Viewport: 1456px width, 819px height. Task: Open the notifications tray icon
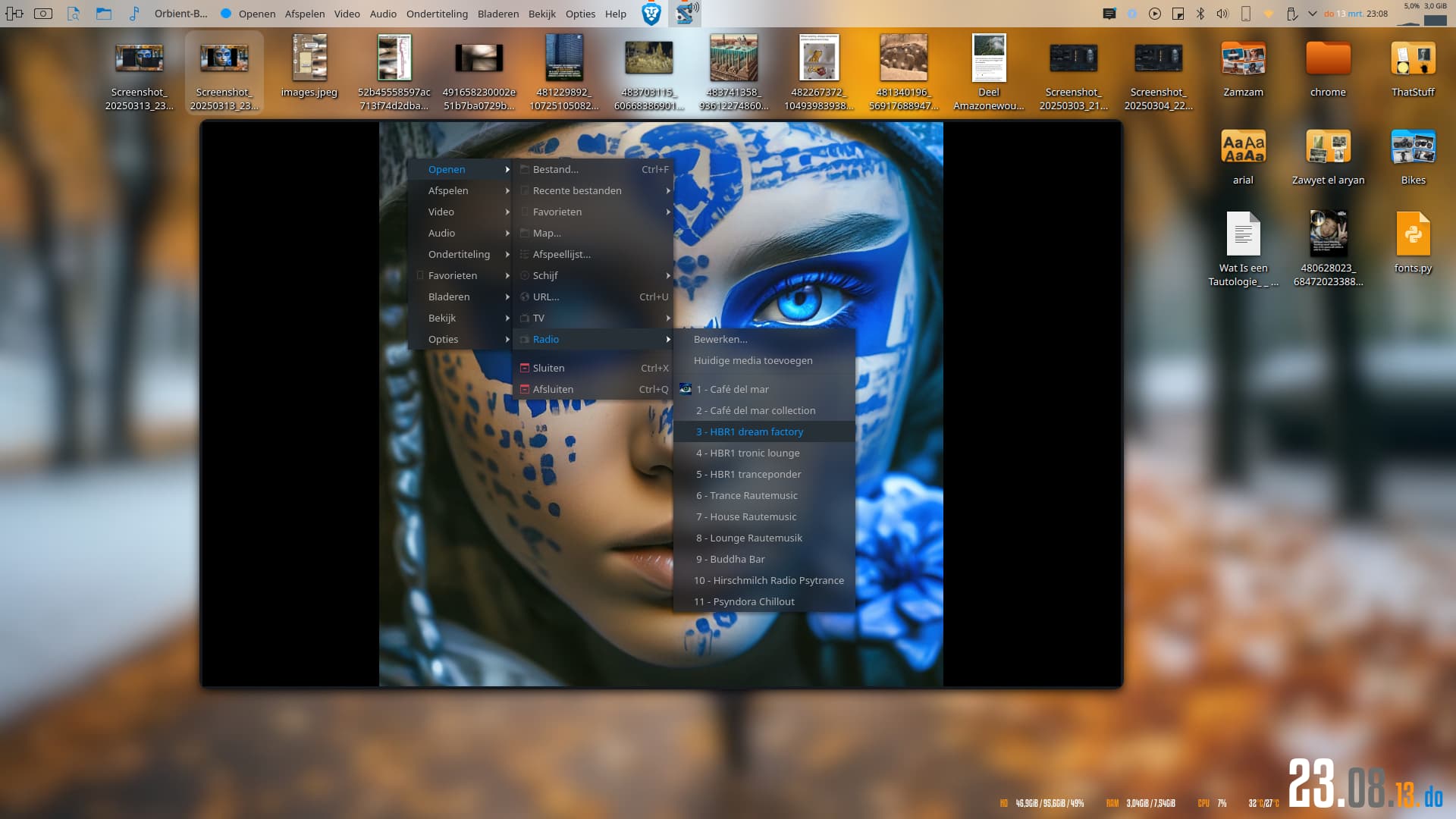(1109, 14)
